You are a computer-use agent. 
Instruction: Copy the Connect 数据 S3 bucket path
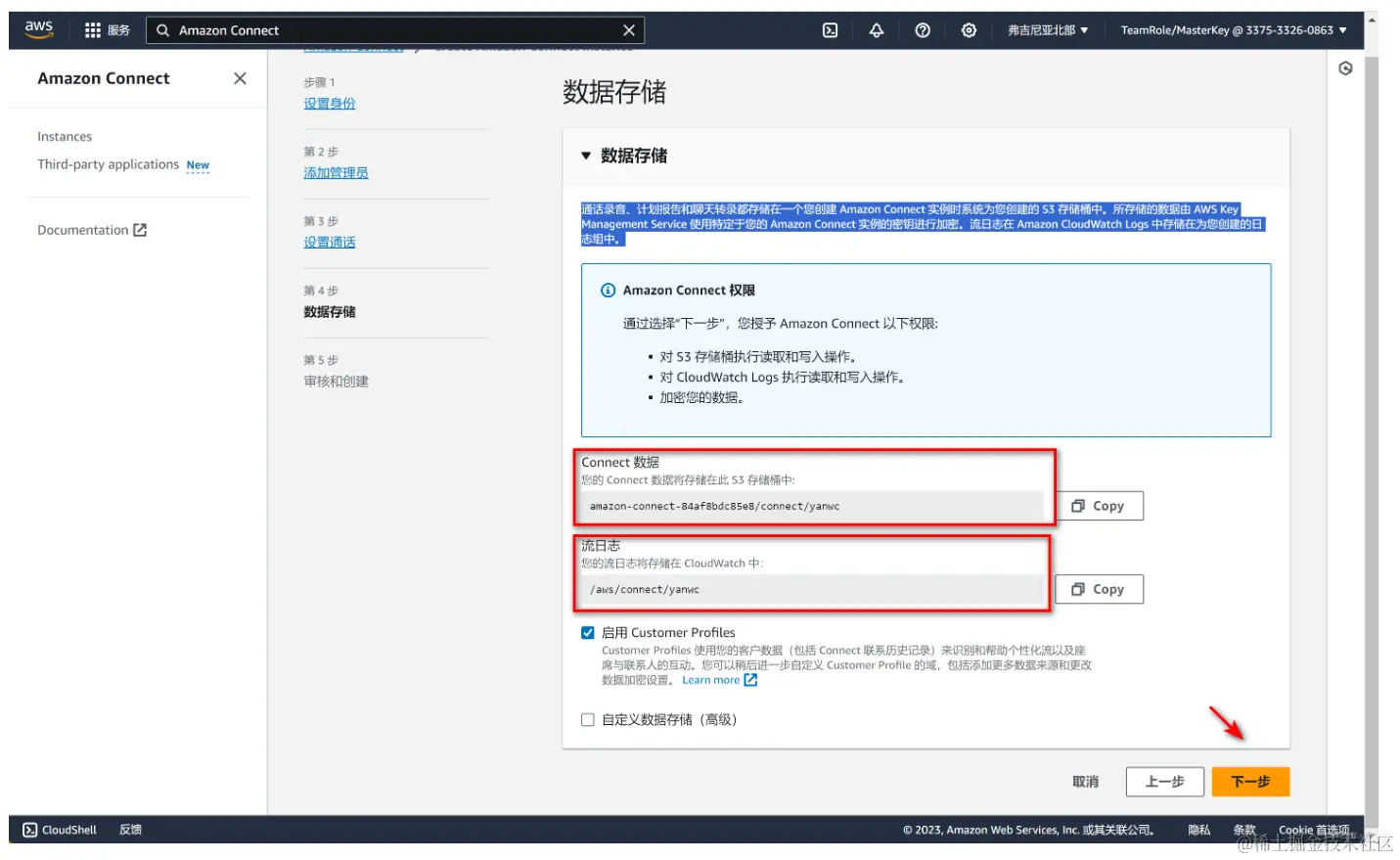[1099, 506]
